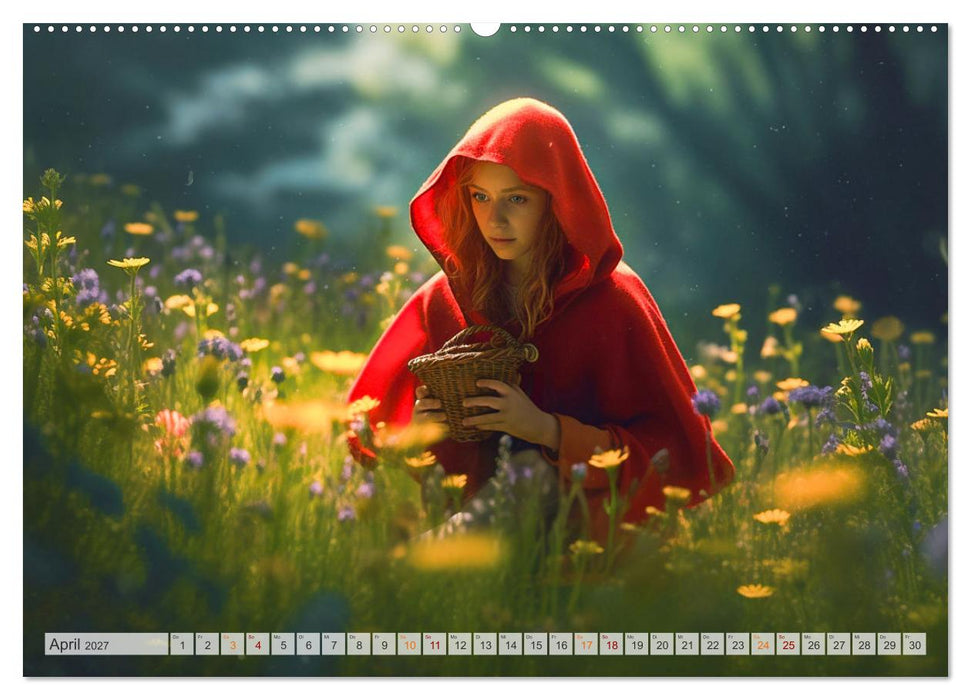Select Sunday day 25 in the calendar strip
971x700 pixels.
coord(788,644)
